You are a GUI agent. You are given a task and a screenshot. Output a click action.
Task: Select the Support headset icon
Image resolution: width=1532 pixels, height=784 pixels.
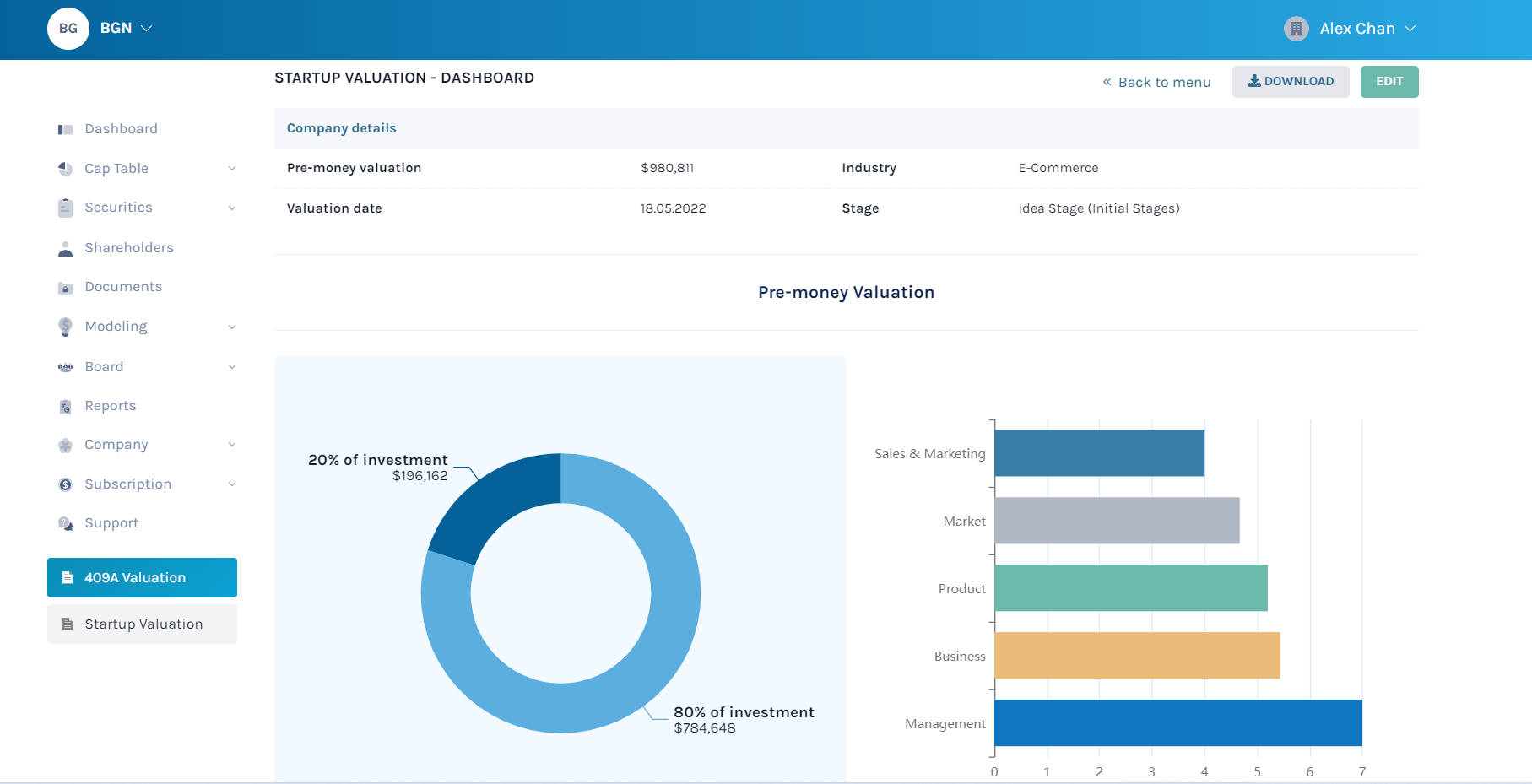point(65,523)
